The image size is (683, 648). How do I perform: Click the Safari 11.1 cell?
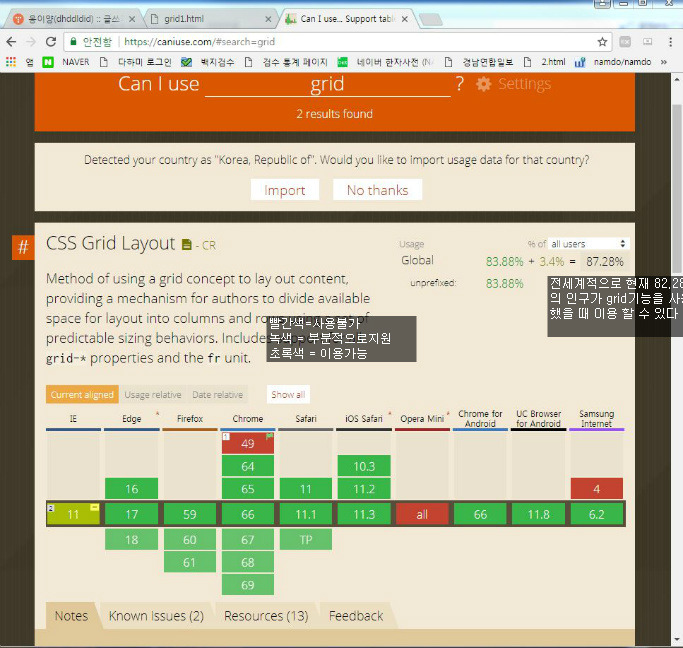[306, 514]
